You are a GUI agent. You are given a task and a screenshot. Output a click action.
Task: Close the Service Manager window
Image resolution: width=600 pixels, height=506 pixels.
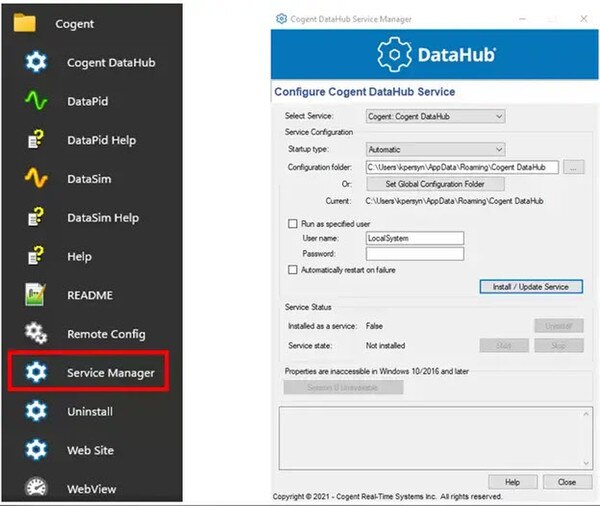584,18
